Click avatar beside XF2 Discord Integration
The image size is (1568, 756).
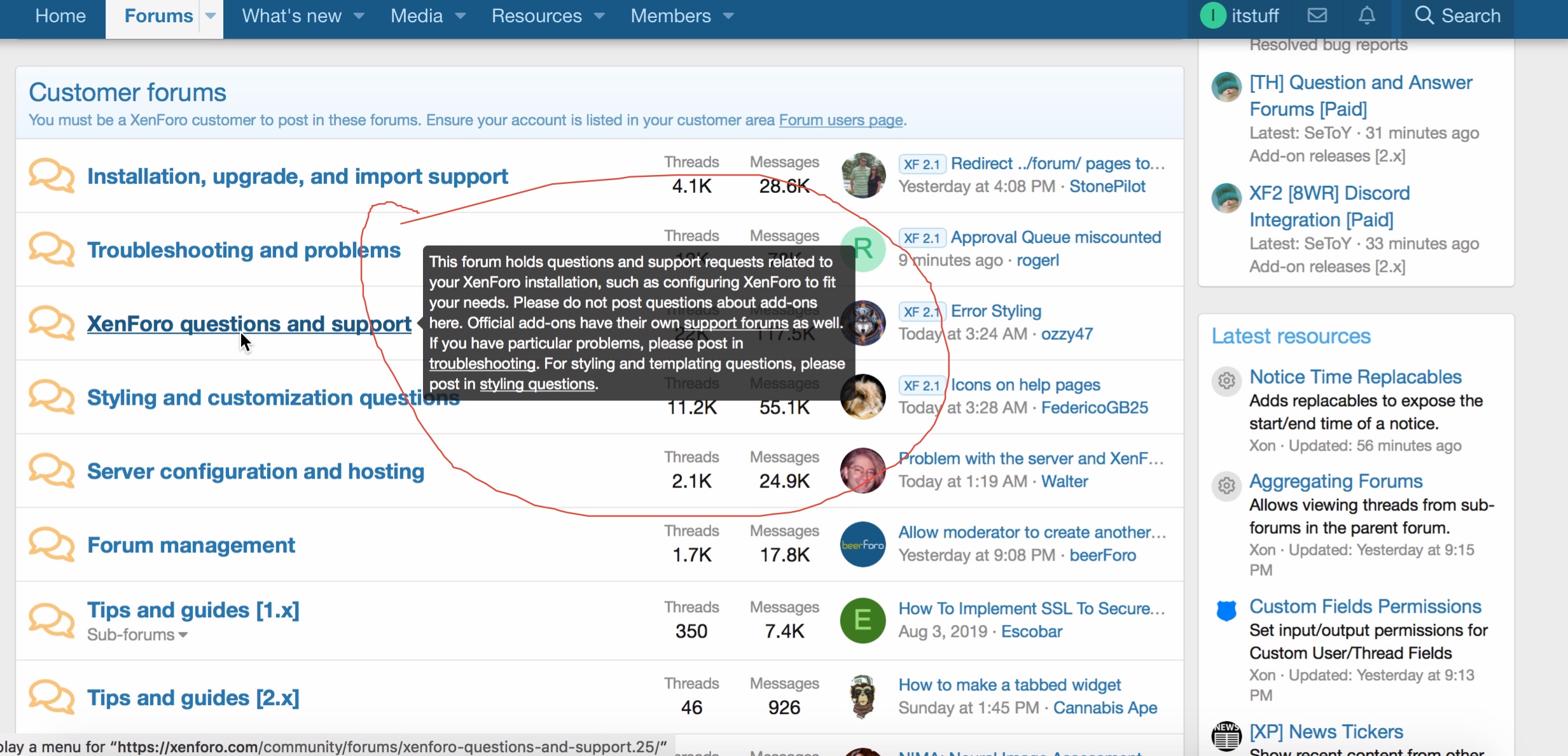[x=1226, y=198]
